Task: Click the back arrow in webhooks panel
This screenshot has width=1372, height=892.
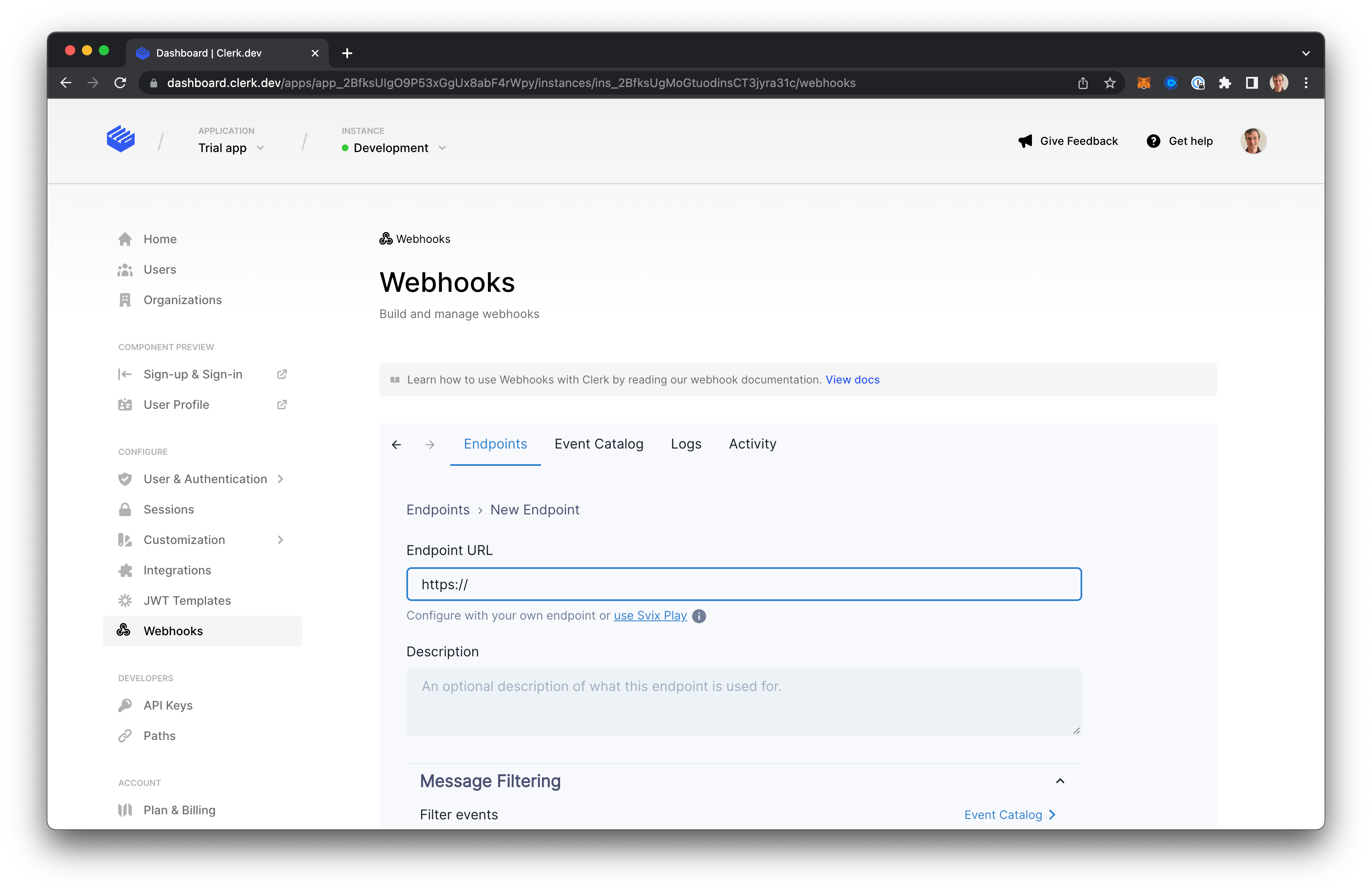Action: click(396, 444)
